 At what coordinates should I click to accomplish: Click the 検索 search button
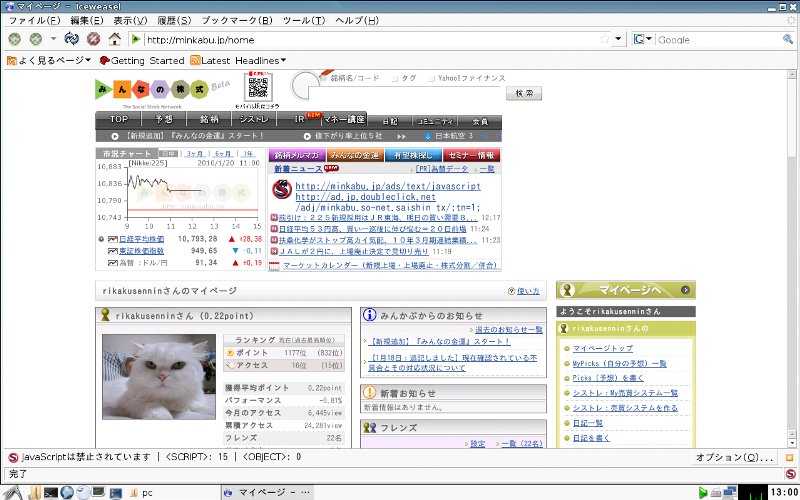[x=524, y=93]
